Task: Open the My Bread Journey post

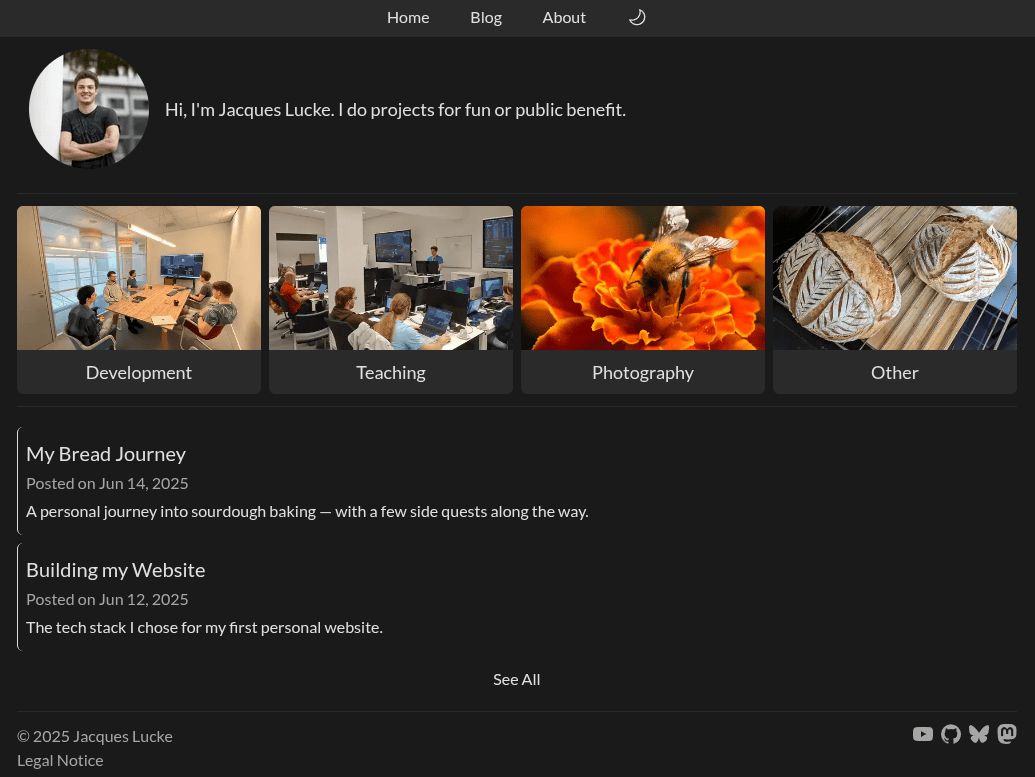Action: coord(105,453)
